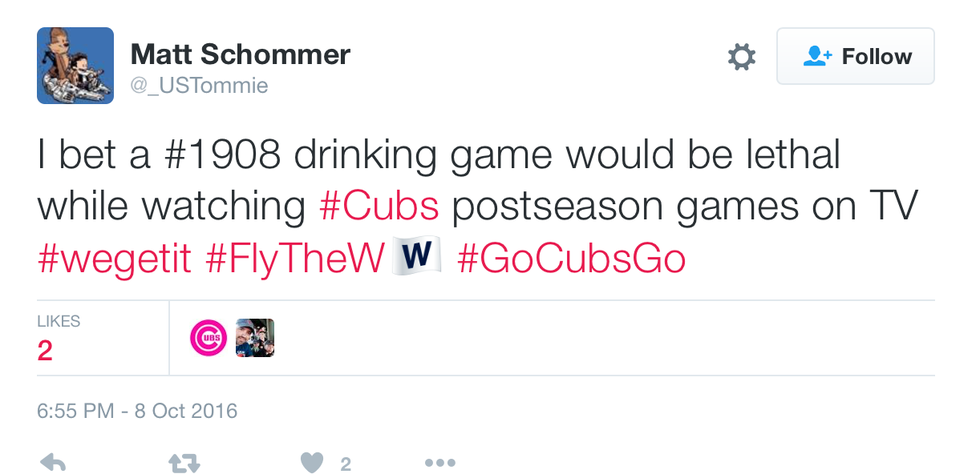The width and height of the screenshot is (980, 474).
Task: Open the gear settings dropdown
Action: tap(741, 57)
